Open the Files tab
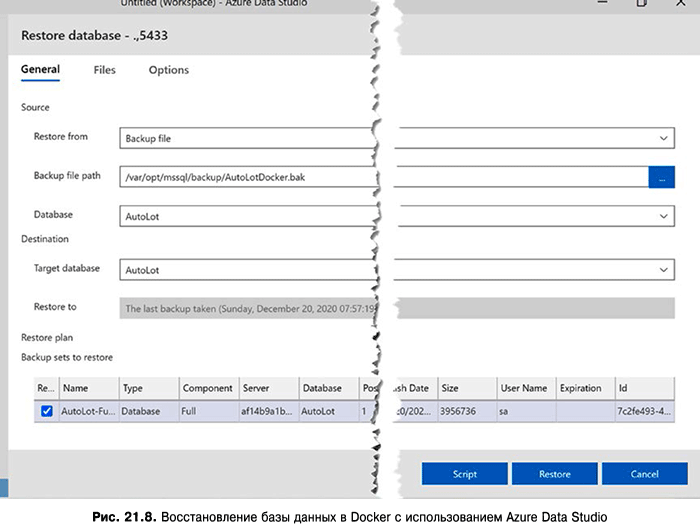Image resolution: width=700 pixels, height=531 pixels. [104, 70]
